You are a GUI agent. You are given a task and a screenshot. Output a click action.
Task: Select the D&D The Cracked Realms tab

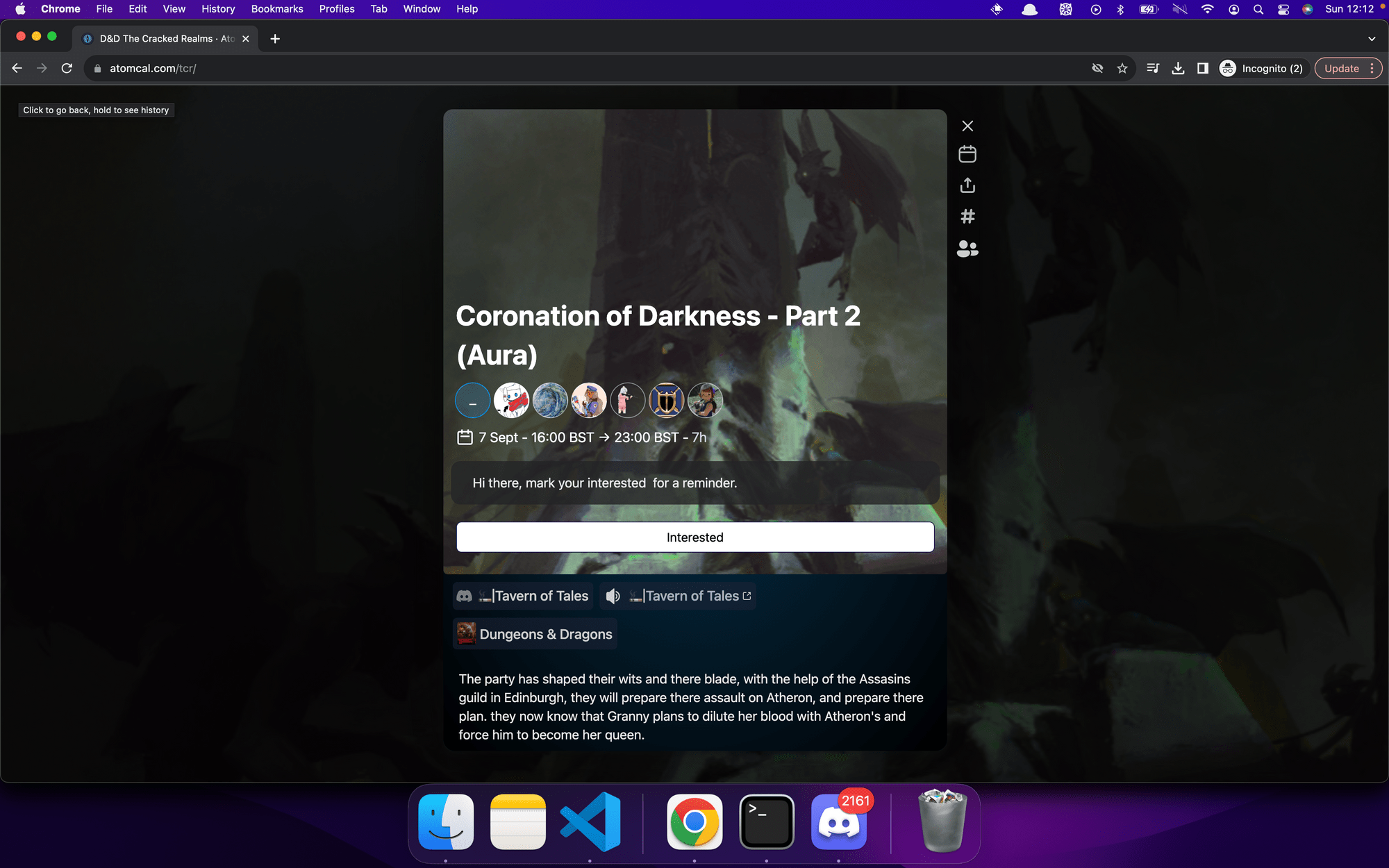coord(165,39)
